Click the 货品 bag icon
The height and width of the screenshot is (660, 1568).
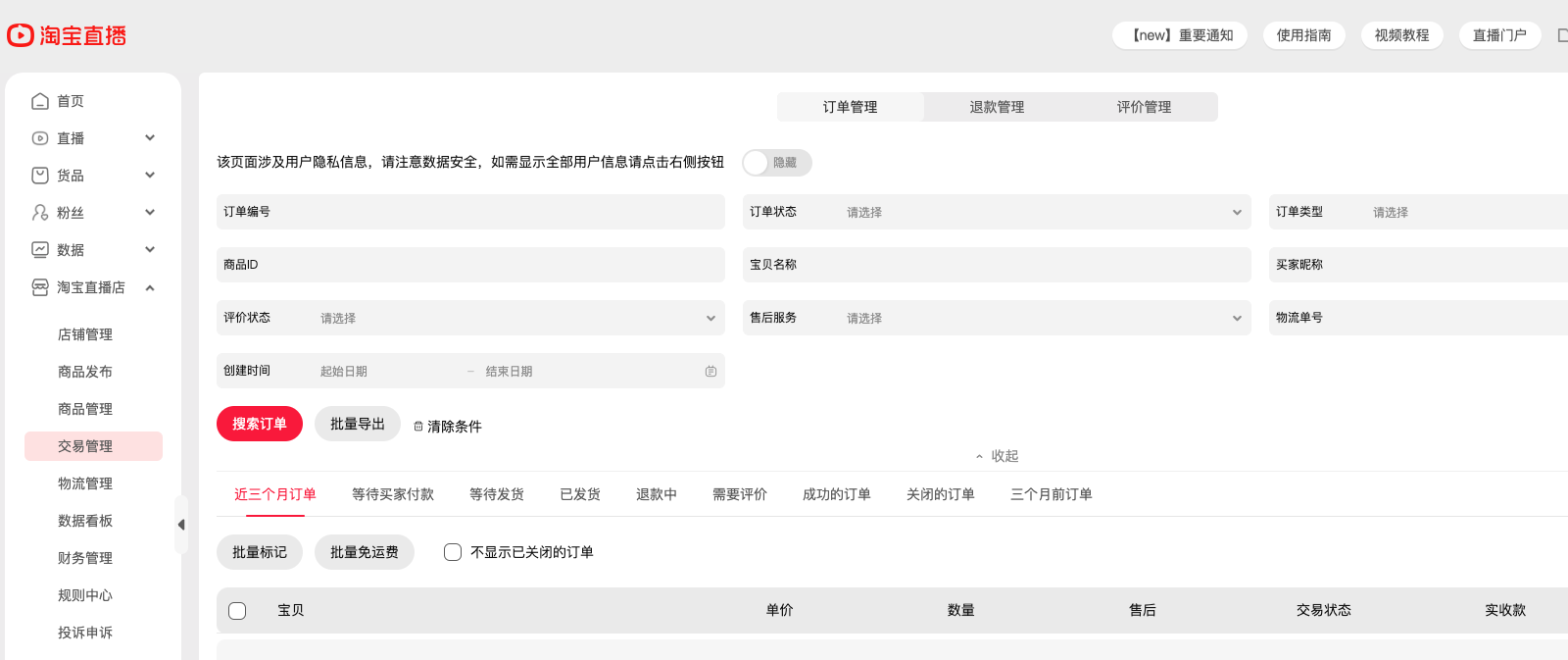click(40, 176)
